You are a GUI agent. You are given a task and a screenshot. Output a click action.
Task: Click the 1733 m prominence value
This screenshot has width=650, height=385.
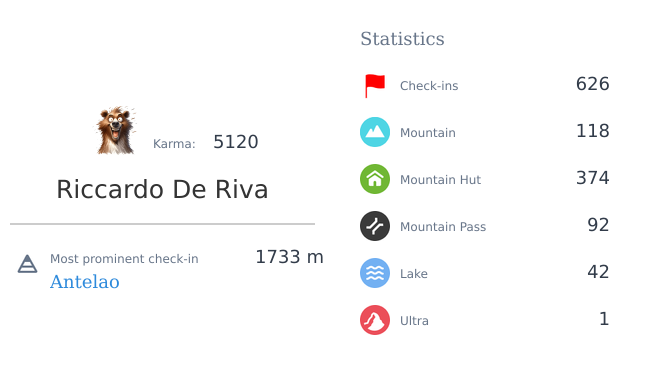point(289,257)
